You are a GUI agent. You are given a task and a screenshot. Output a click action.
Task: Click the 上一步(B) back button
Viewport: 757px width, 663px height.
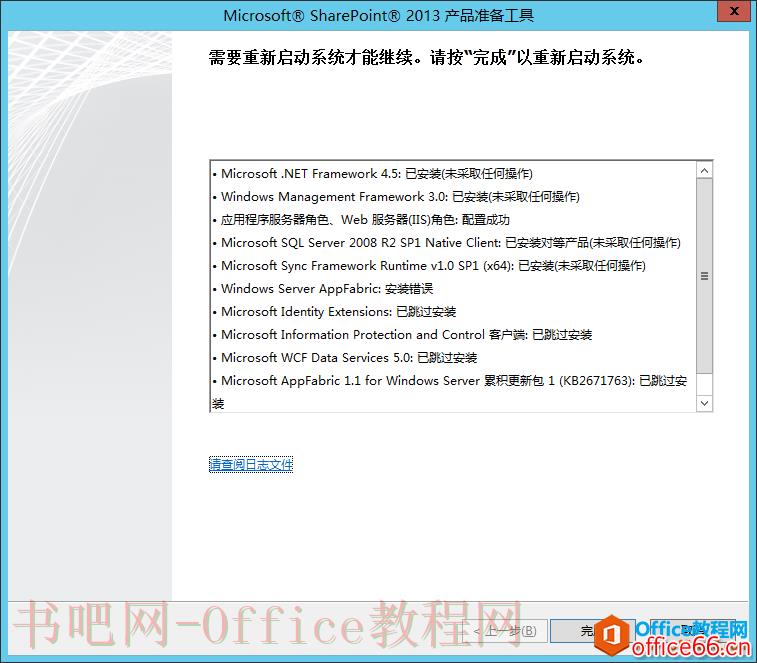click(505, 631)
